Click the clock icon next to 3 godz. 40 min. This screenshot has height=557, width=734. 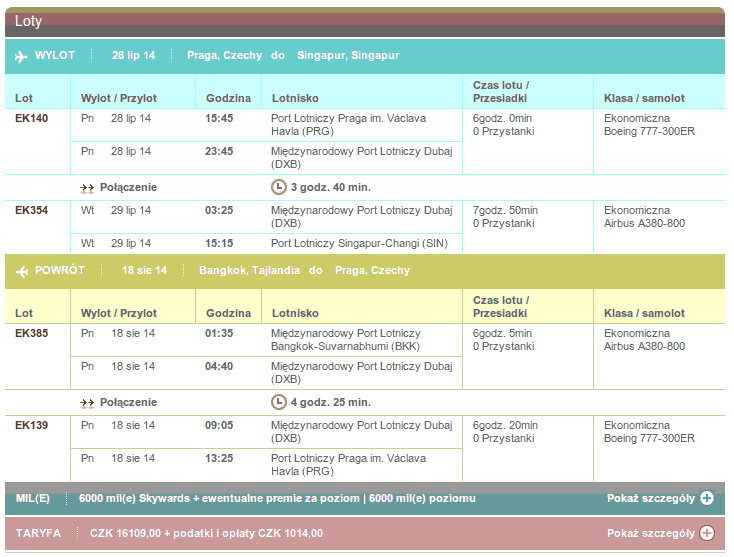coord(279,187)
